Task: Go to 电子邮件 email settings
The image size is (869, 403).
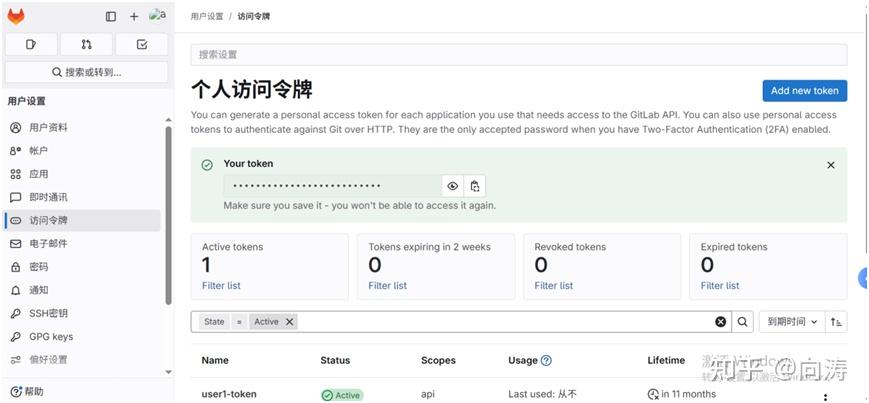Action: [x=82, y=243]
